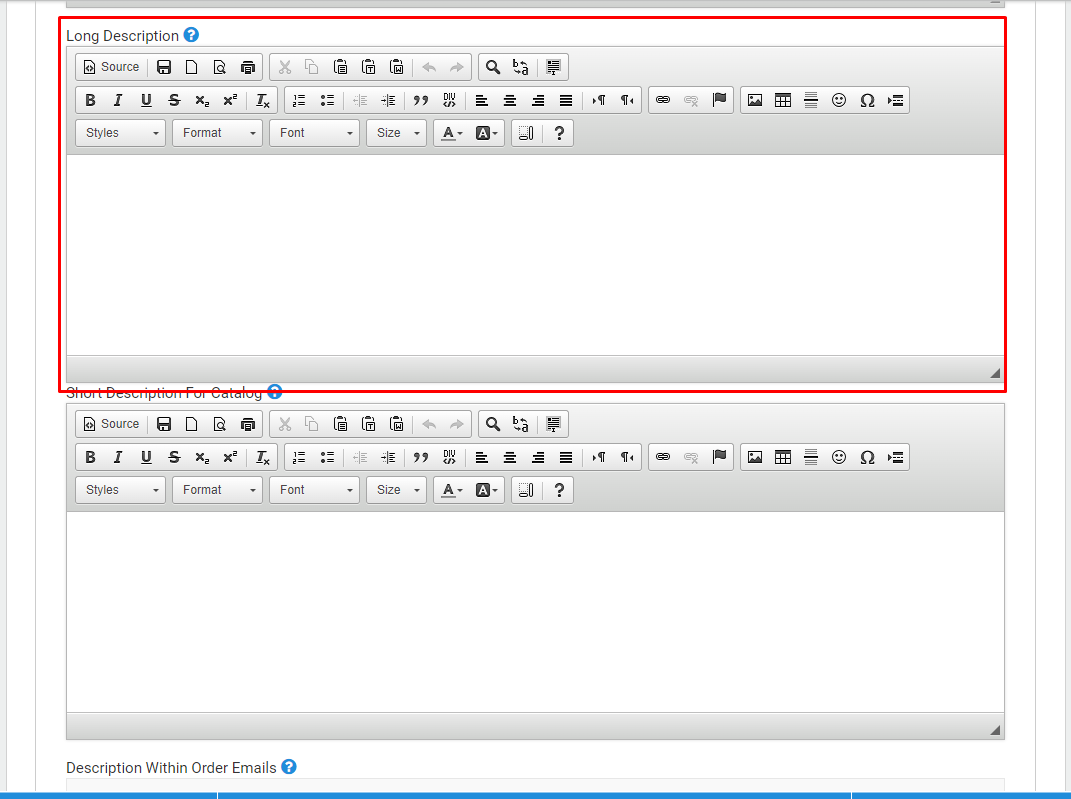The image size is (1071, 799).
Task: Insert special character in Long Description editor
Action: coord(867,100)
